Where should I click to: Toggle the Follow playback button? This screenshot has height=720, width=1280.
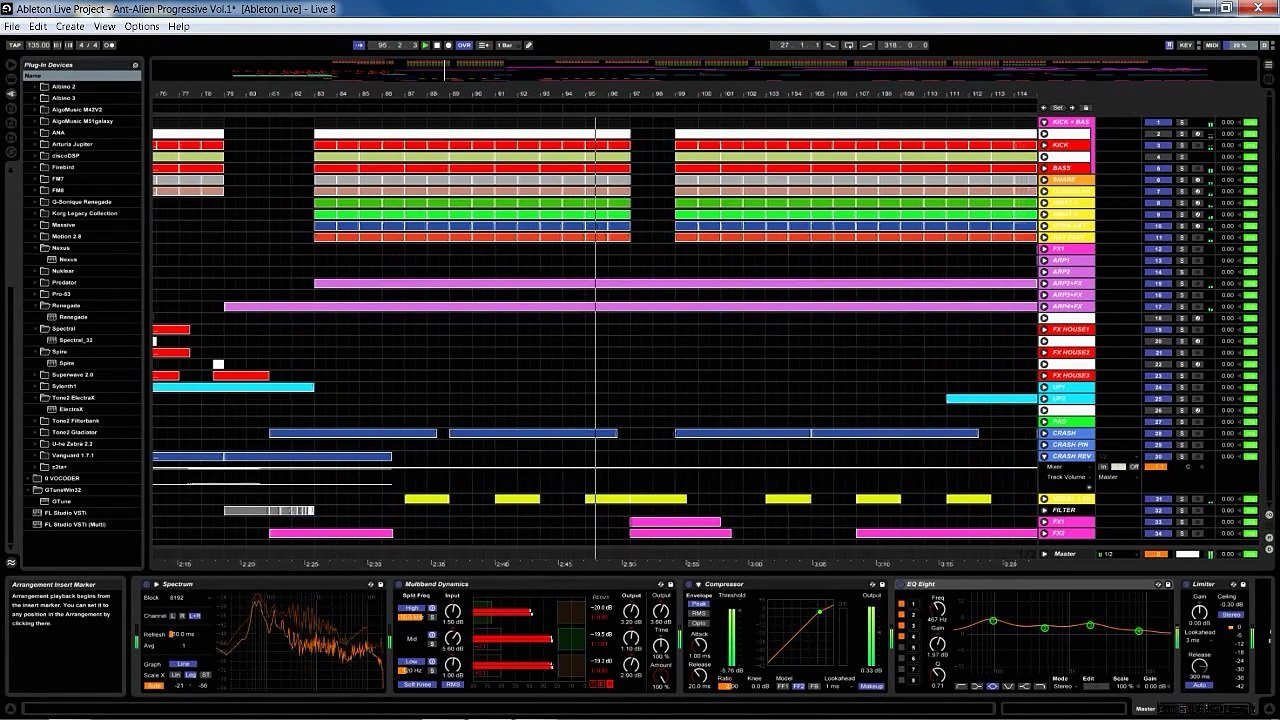tap(360, 45)
